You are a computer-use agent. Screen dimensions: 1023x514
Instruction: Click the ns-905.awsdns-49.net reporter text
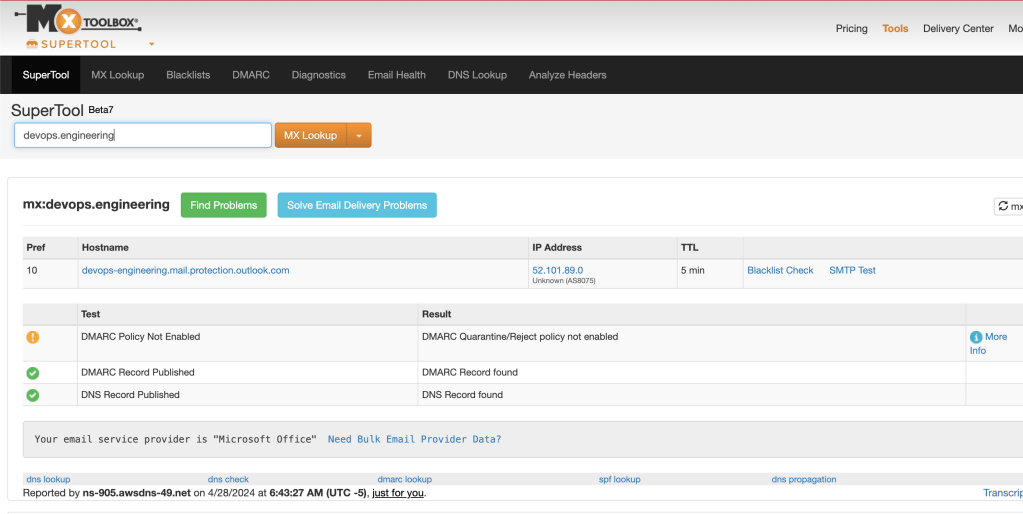click(137, 492)
